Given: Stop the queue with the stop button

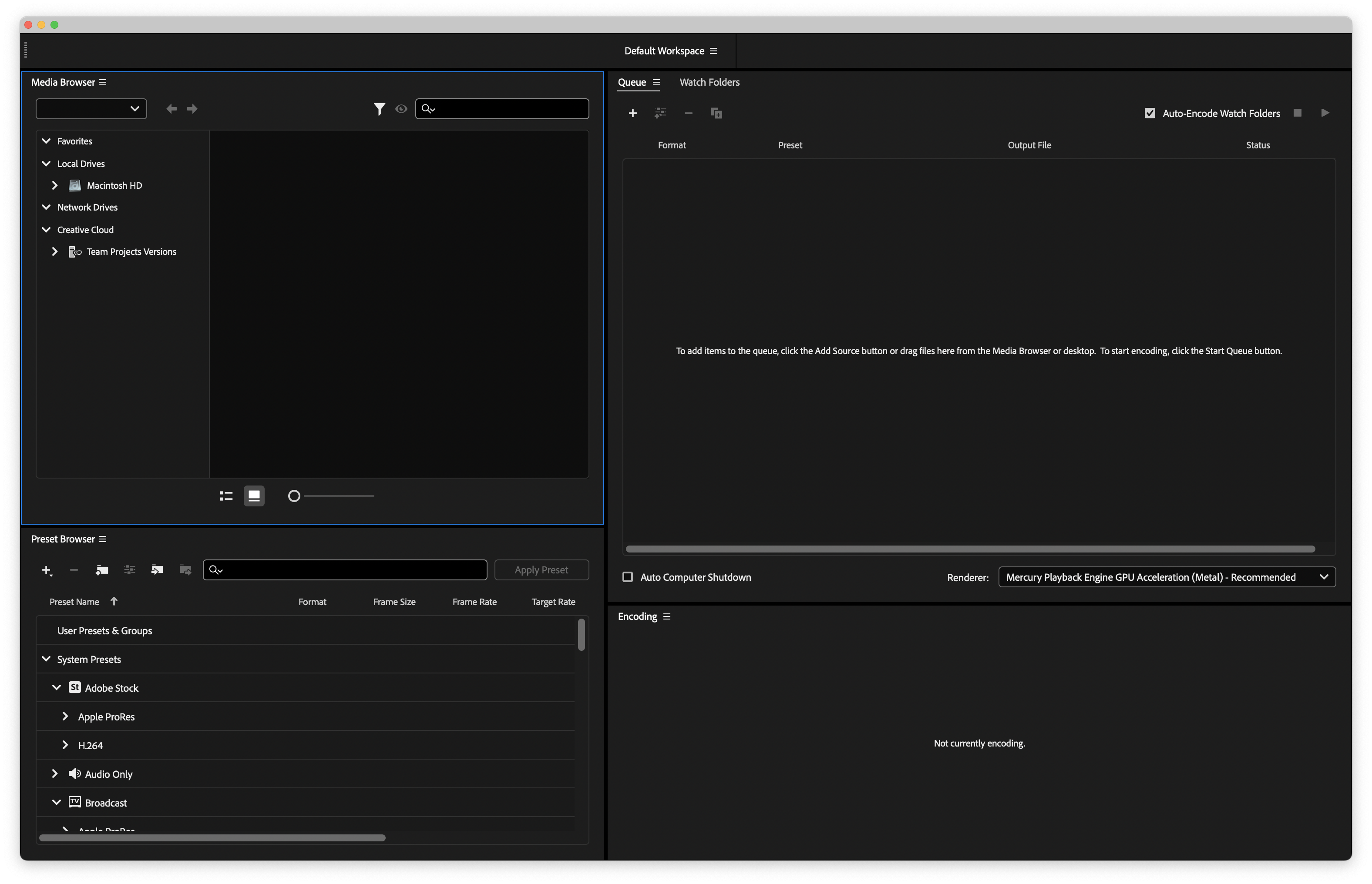Looking at the screenshot, I should pyautogui.click(x=1297, y=113).
